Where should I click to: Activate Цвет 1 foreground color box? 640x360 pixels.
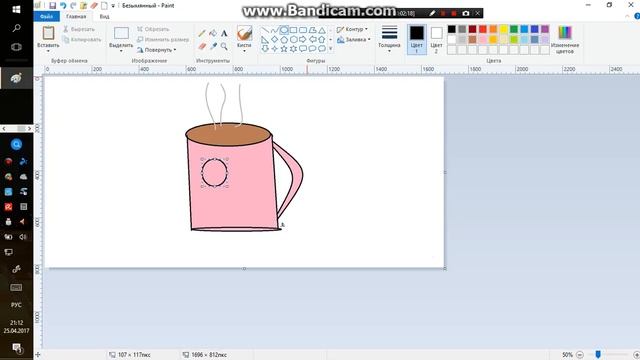[x=416, y=39]
